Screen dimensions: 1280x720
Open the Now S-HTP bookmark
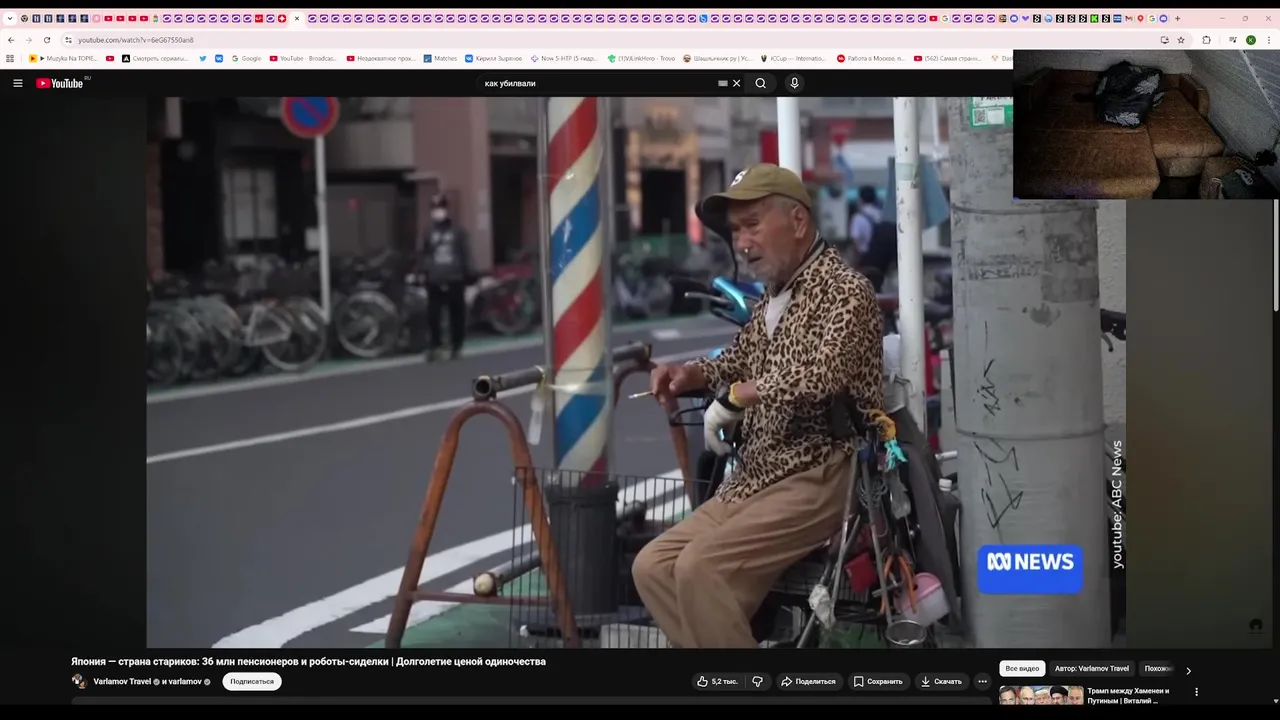(565, 58)
